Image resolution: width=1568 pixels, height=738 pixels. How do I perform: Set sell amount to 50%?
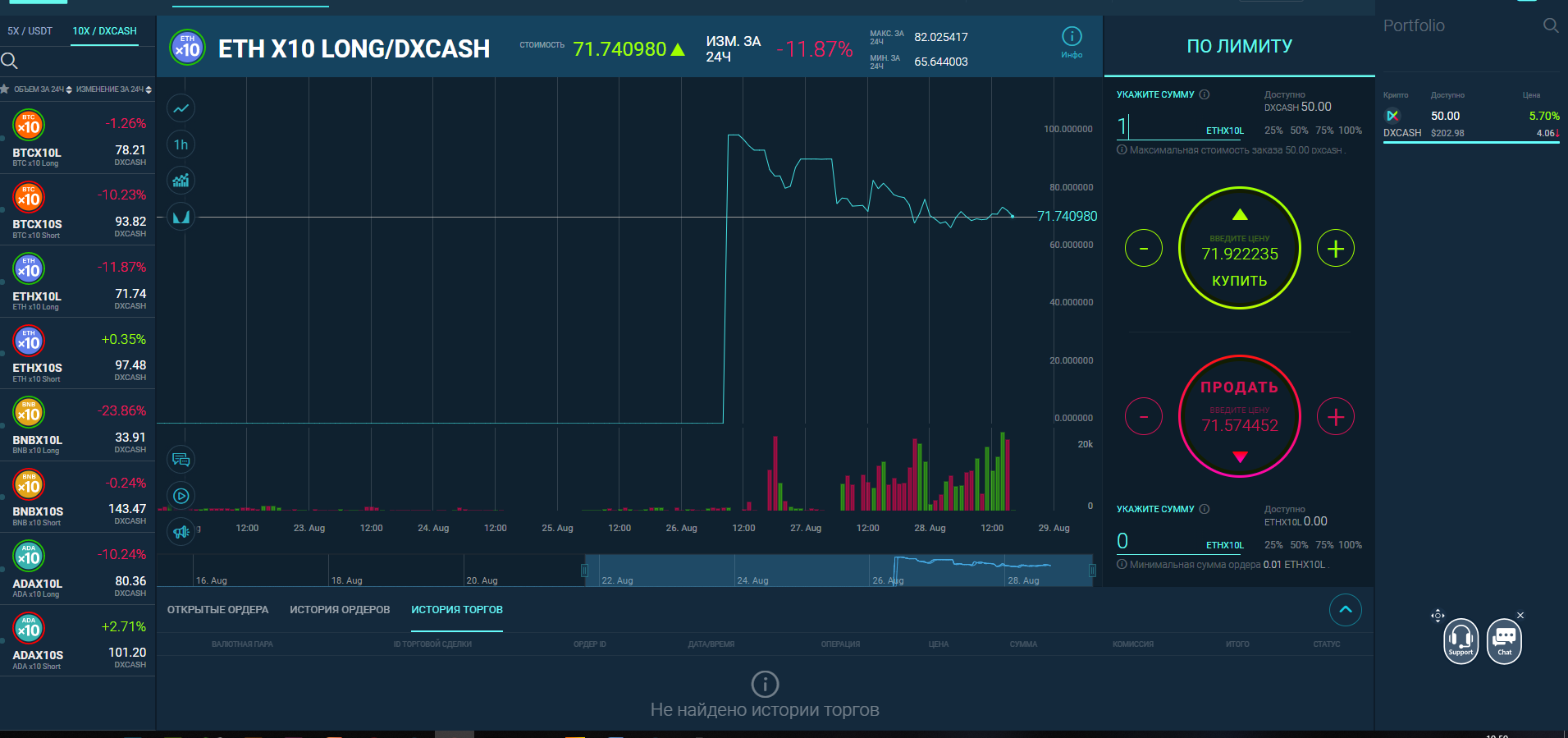pos(1299,545)
